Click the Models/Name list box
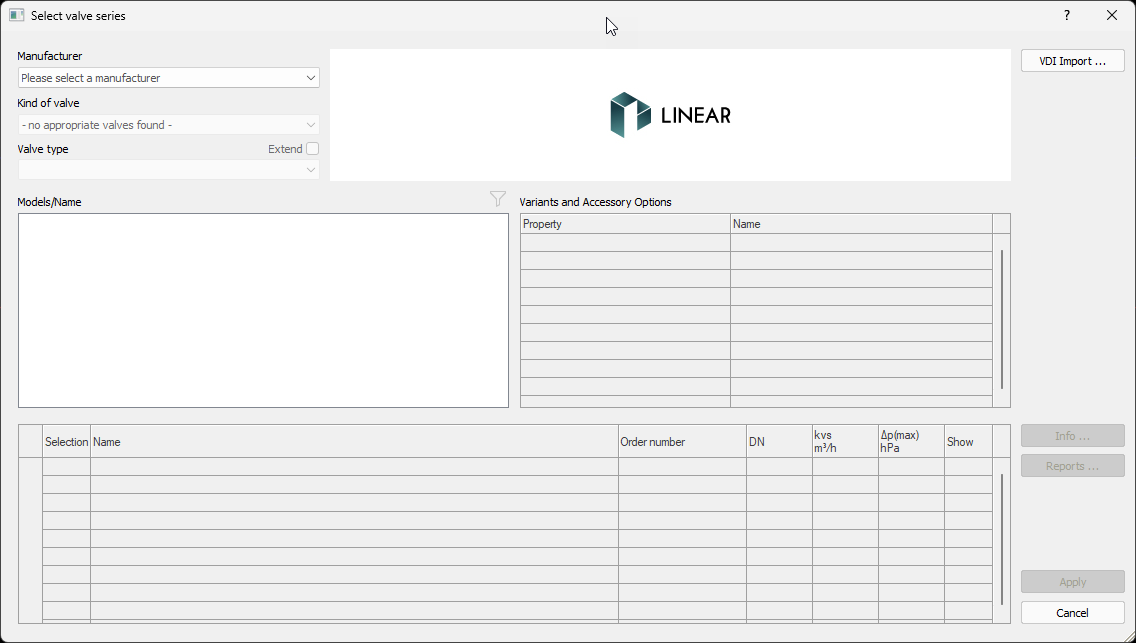The height and width of the screenshot is (643, 1136). pos(263,311)
